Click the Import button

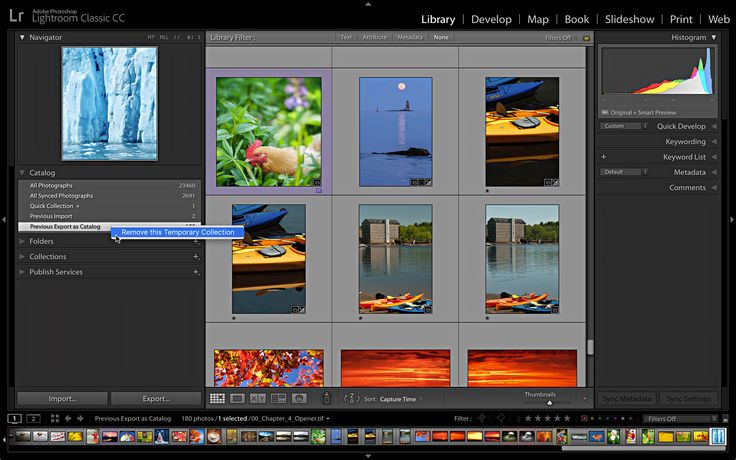(x=62, y=398)
